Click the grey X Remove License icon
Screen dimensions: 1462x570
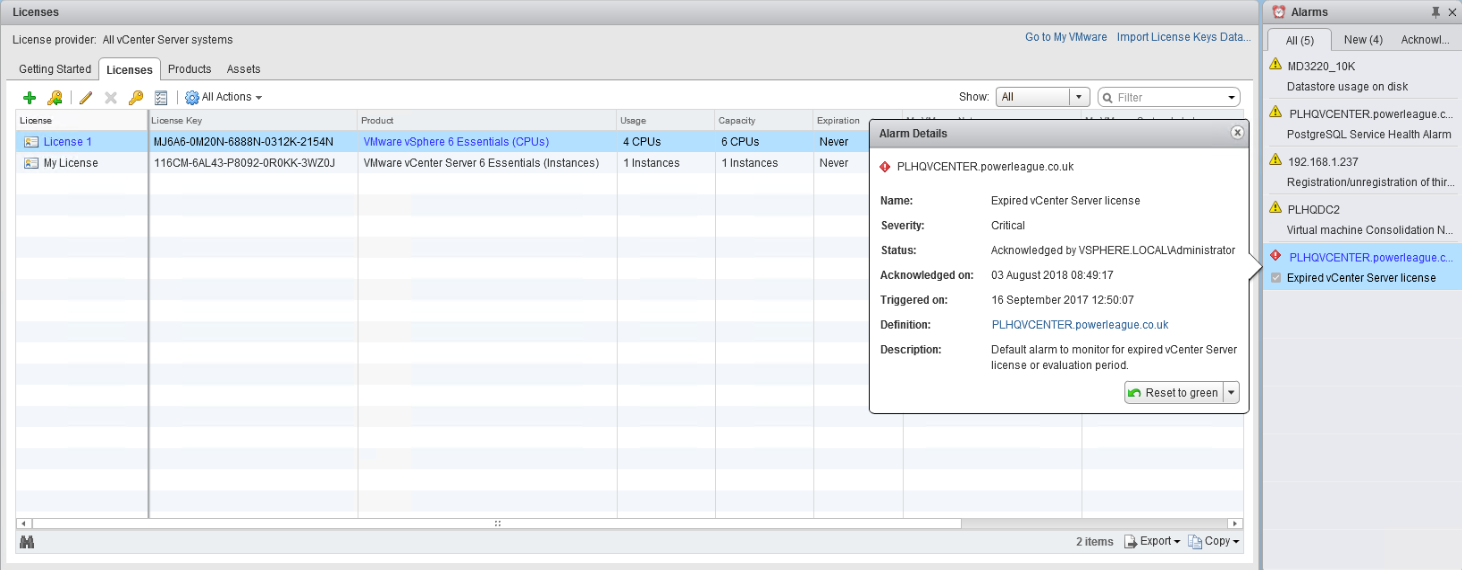click(111, 98)
